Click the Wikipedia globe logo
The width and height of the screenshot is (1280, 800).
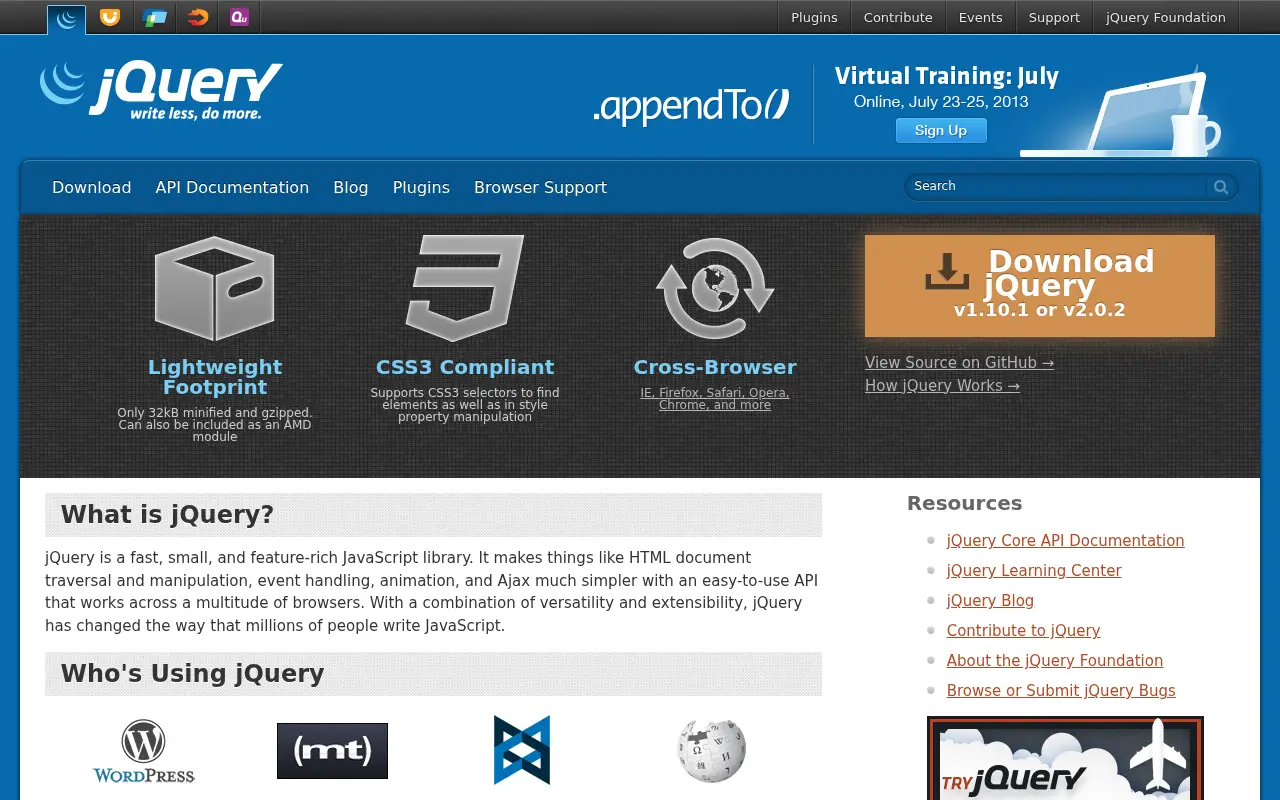(712, 750)
